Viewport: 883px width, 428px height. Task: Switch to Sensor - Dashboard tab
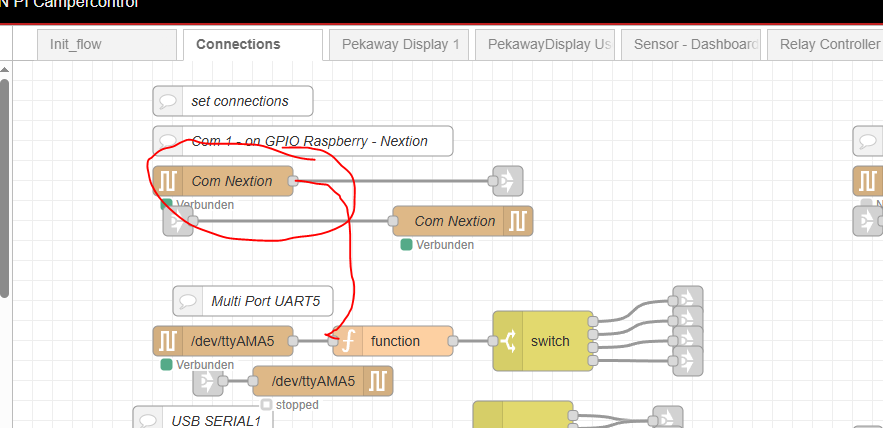coord(691,44)
